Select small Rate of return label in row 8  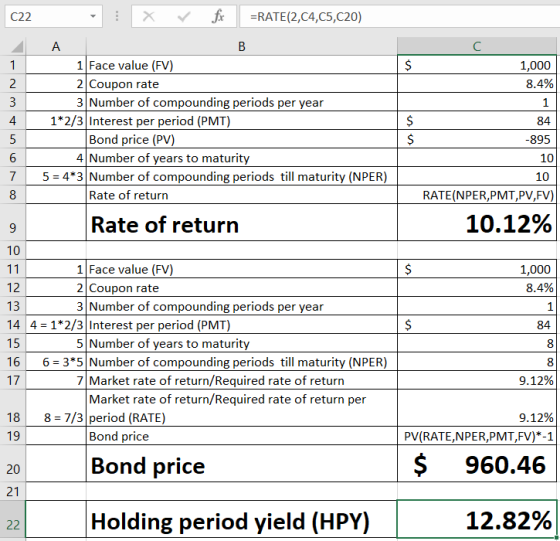(241, 195)
